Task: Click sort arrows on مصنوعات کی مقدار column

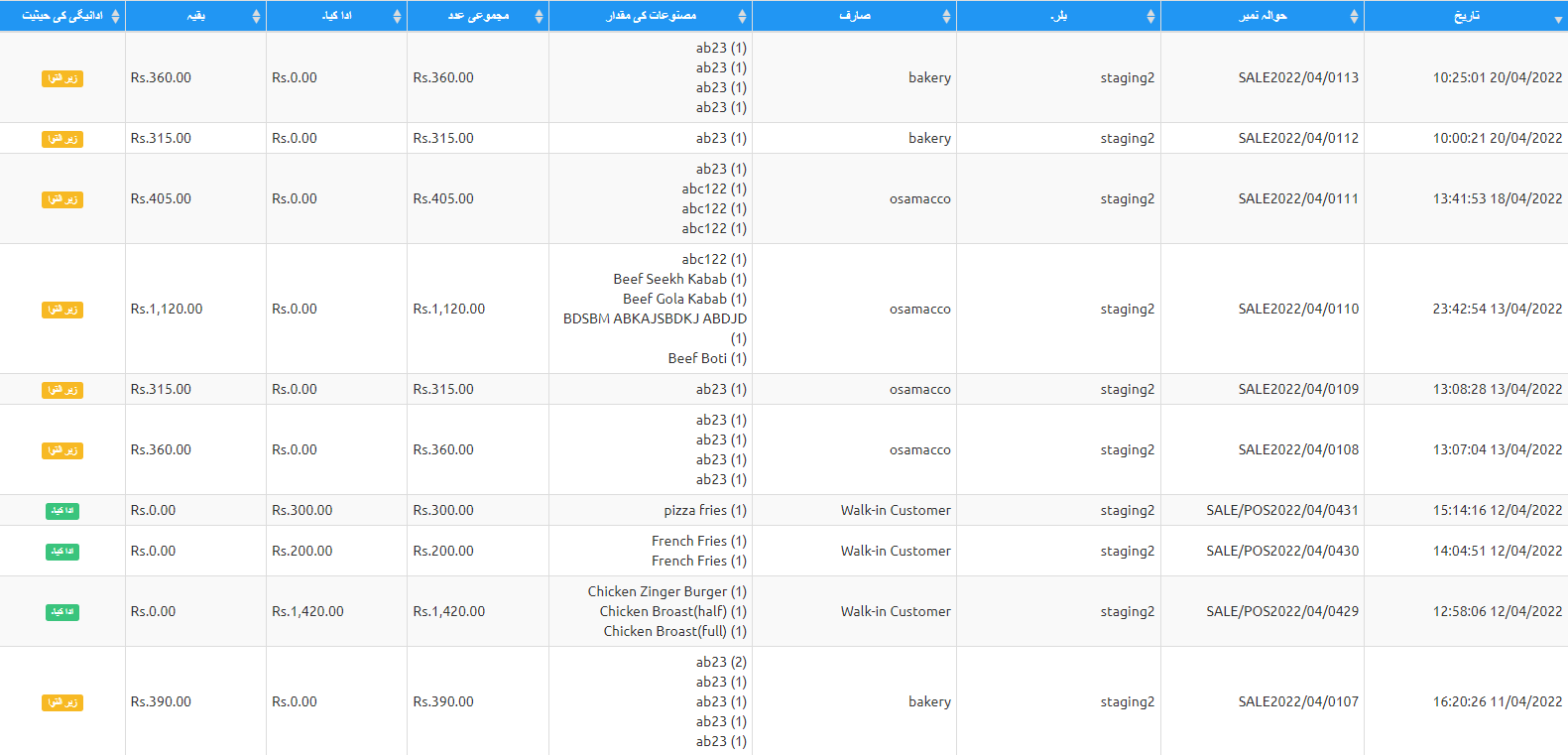Action: click(742, 16)
